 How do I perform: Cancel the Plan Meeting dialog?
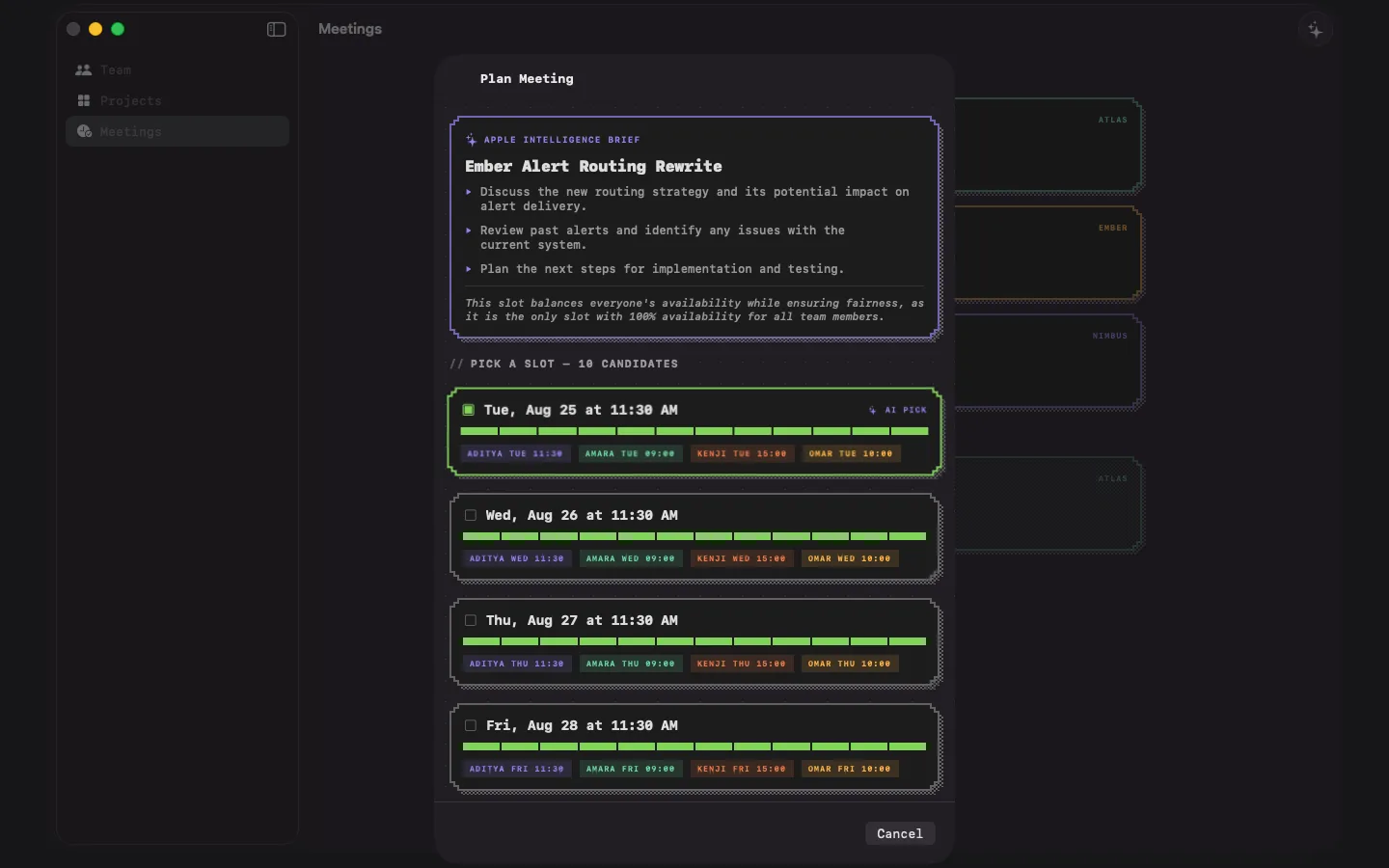tap(900, 833)
